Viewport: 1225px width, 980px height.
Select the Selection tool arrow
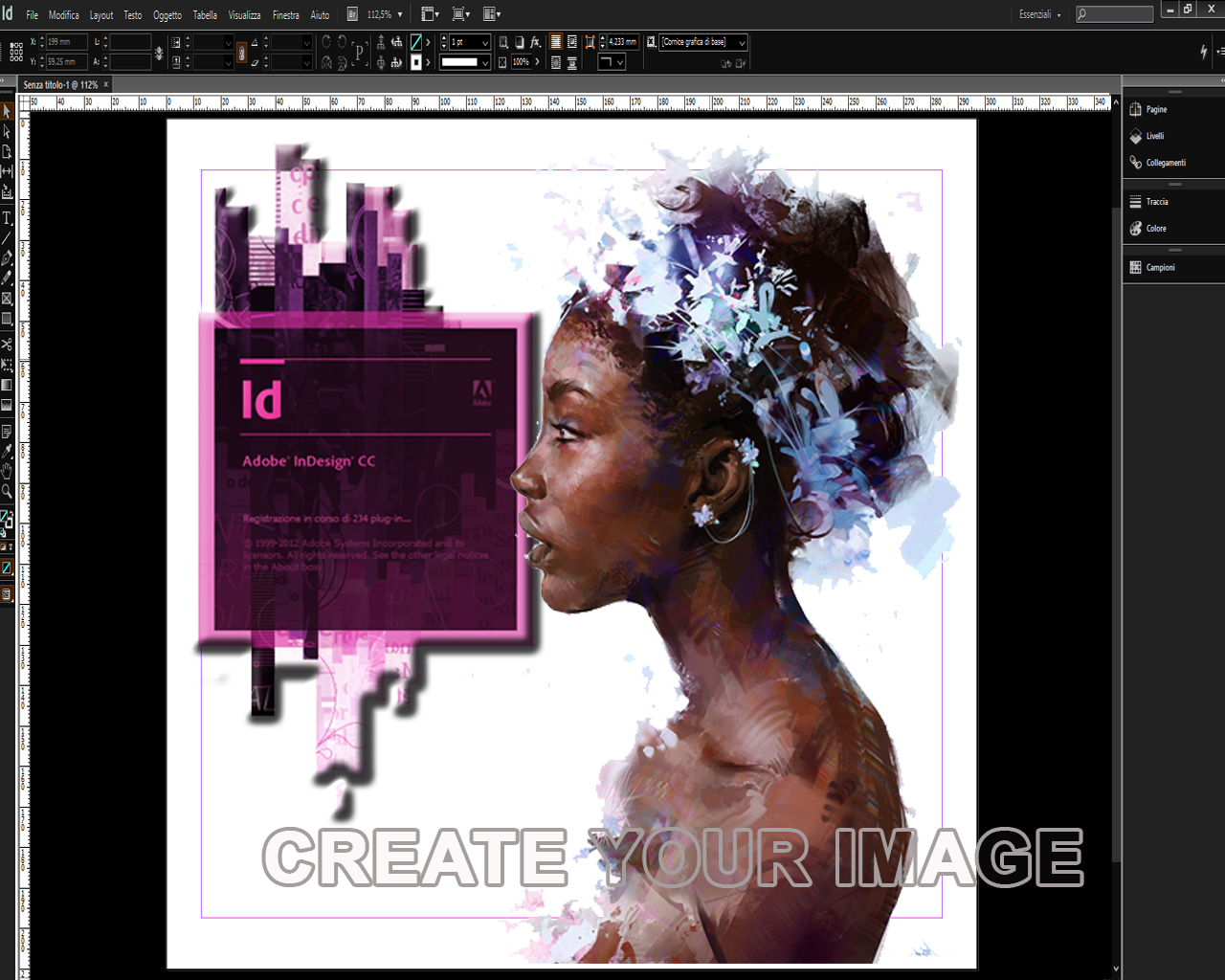point(7,112)
